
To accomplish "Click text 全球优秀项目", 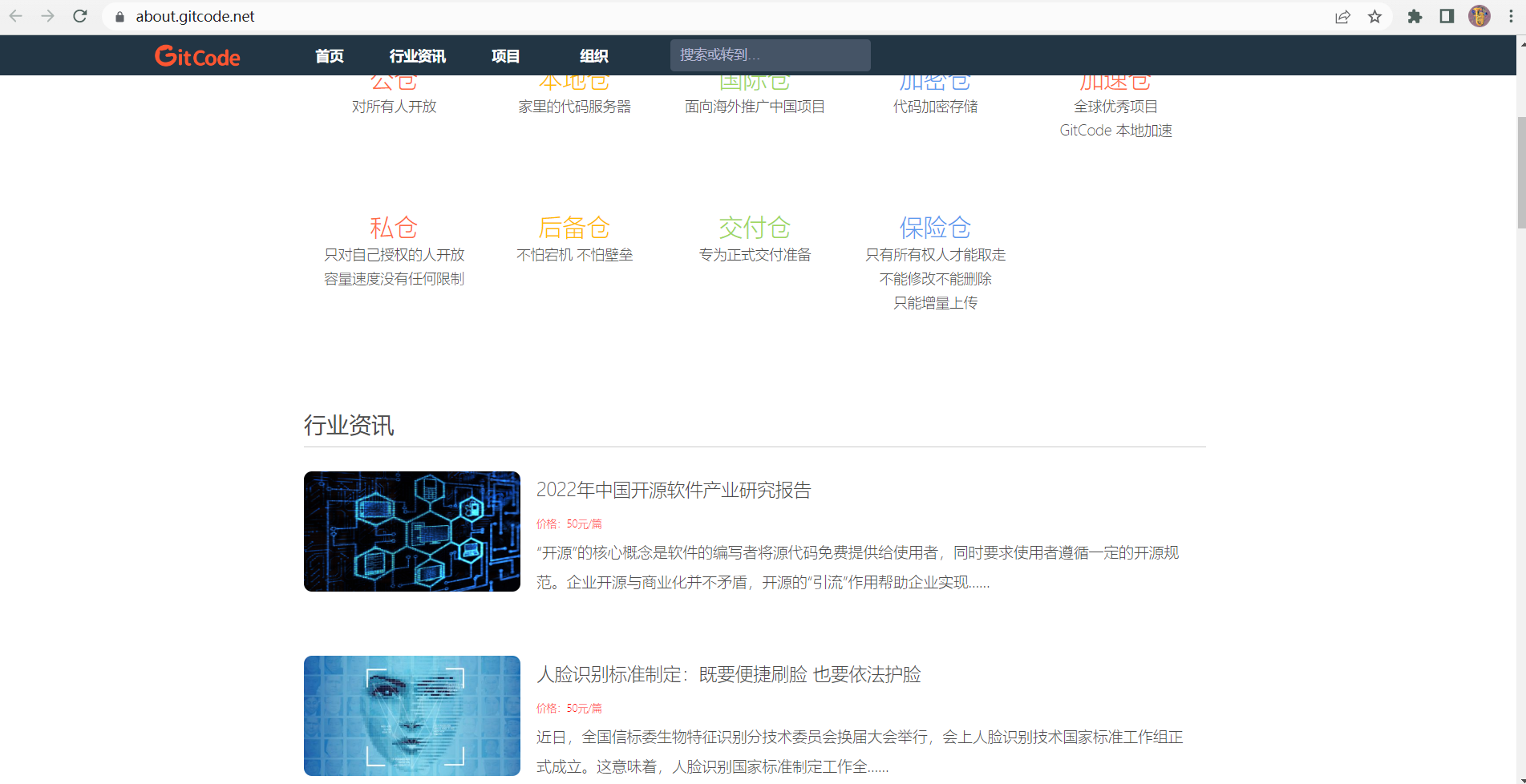I will tap(1115, 107).
